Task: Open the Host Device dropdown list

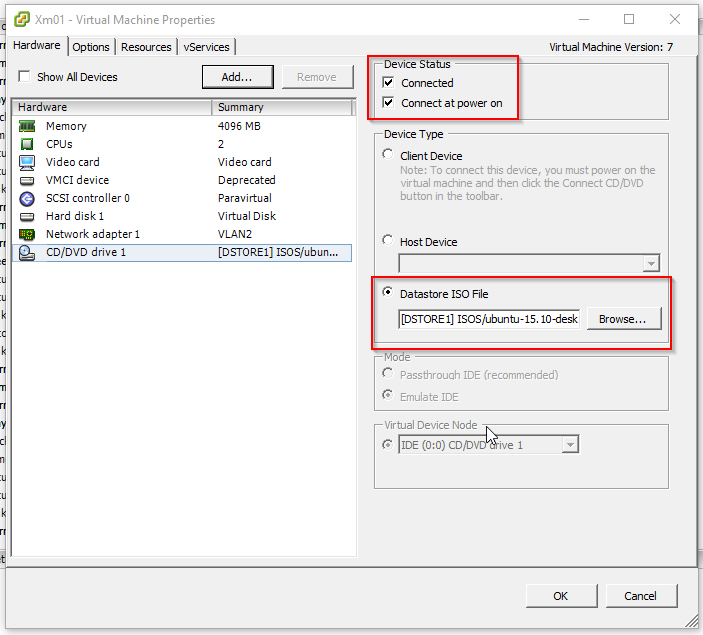Action: click(651, 264)
